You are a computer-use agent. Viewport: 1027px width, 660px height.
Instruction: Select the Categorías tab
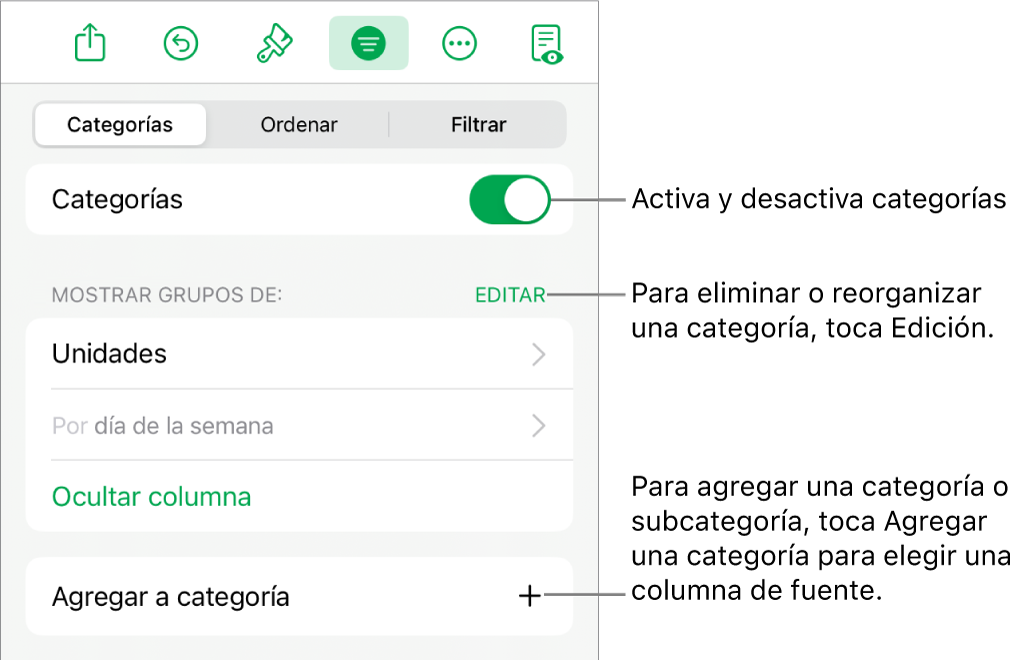(120, 124)
